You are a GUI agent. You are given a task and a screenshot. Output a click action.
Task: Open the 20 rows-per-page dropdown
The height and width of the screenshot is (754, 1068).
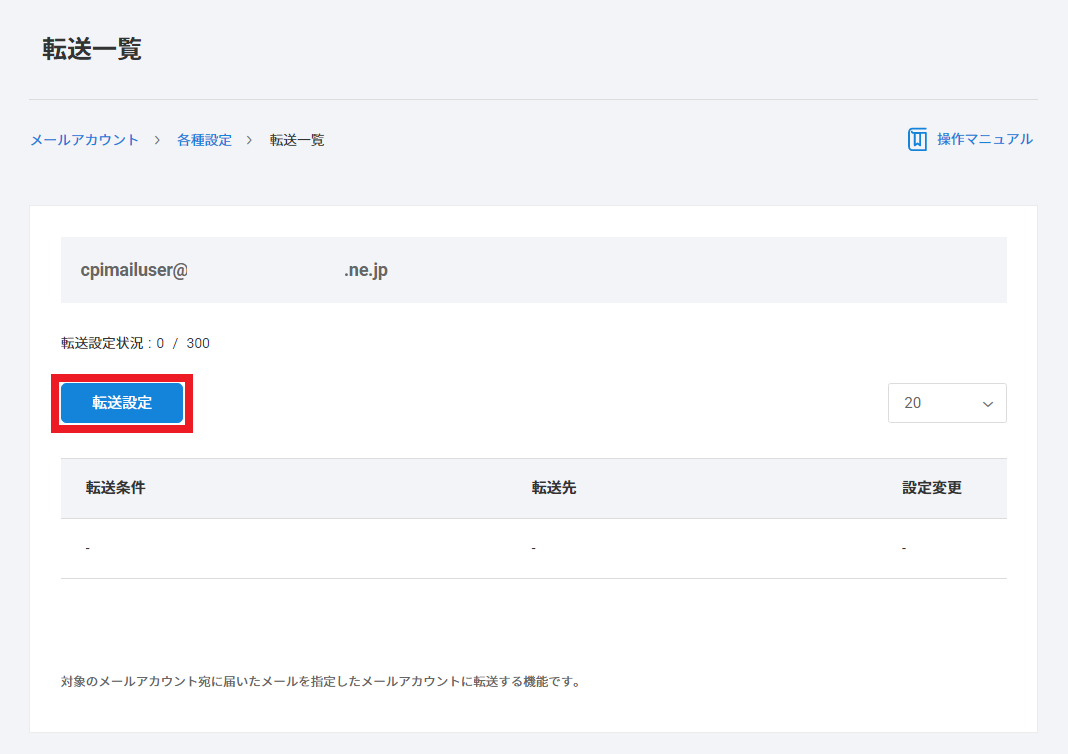pyautogui.click(x=946, y=403)
